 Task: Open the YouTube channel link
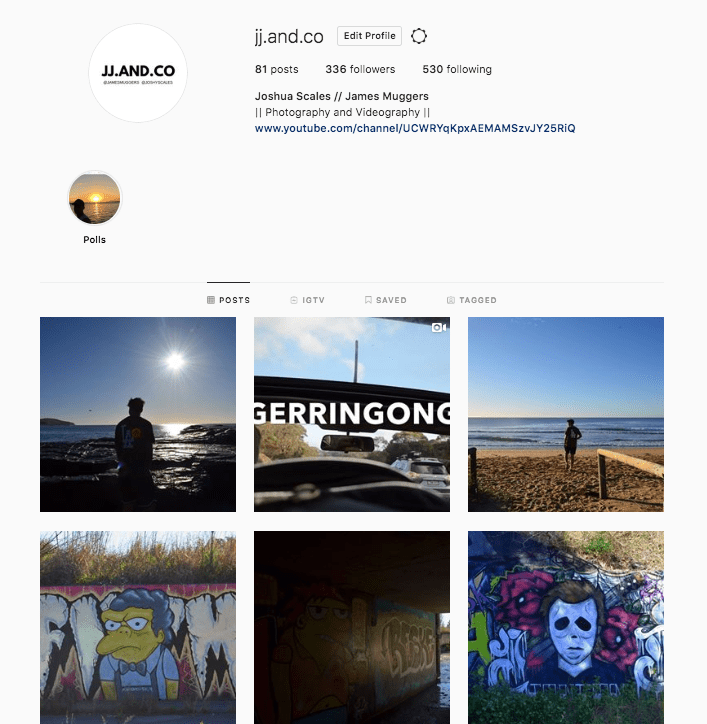click(415, 128)
